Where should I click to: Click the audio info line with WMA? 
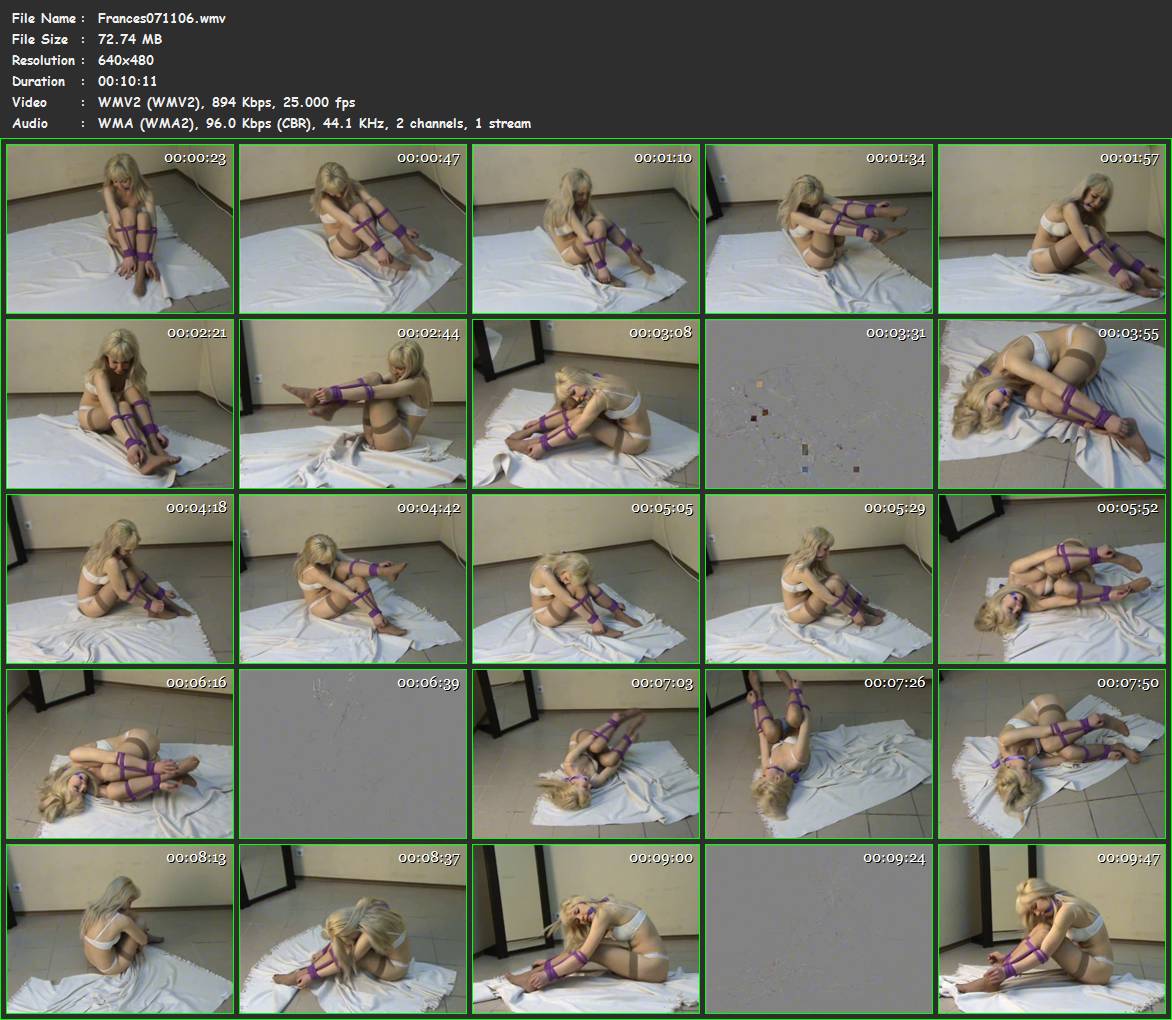314,123
